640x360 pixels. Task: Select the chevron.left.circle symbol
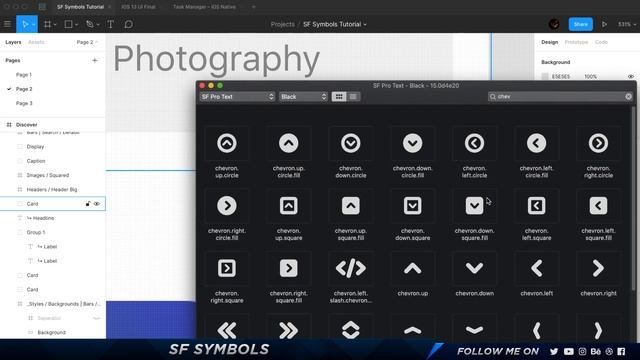pos(474,143)
